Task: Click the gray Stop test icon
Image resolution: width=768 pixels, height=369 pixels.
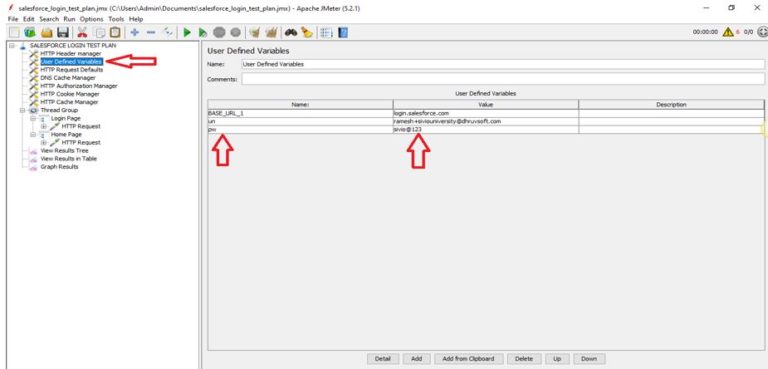Action: click(x=219, y=32)
